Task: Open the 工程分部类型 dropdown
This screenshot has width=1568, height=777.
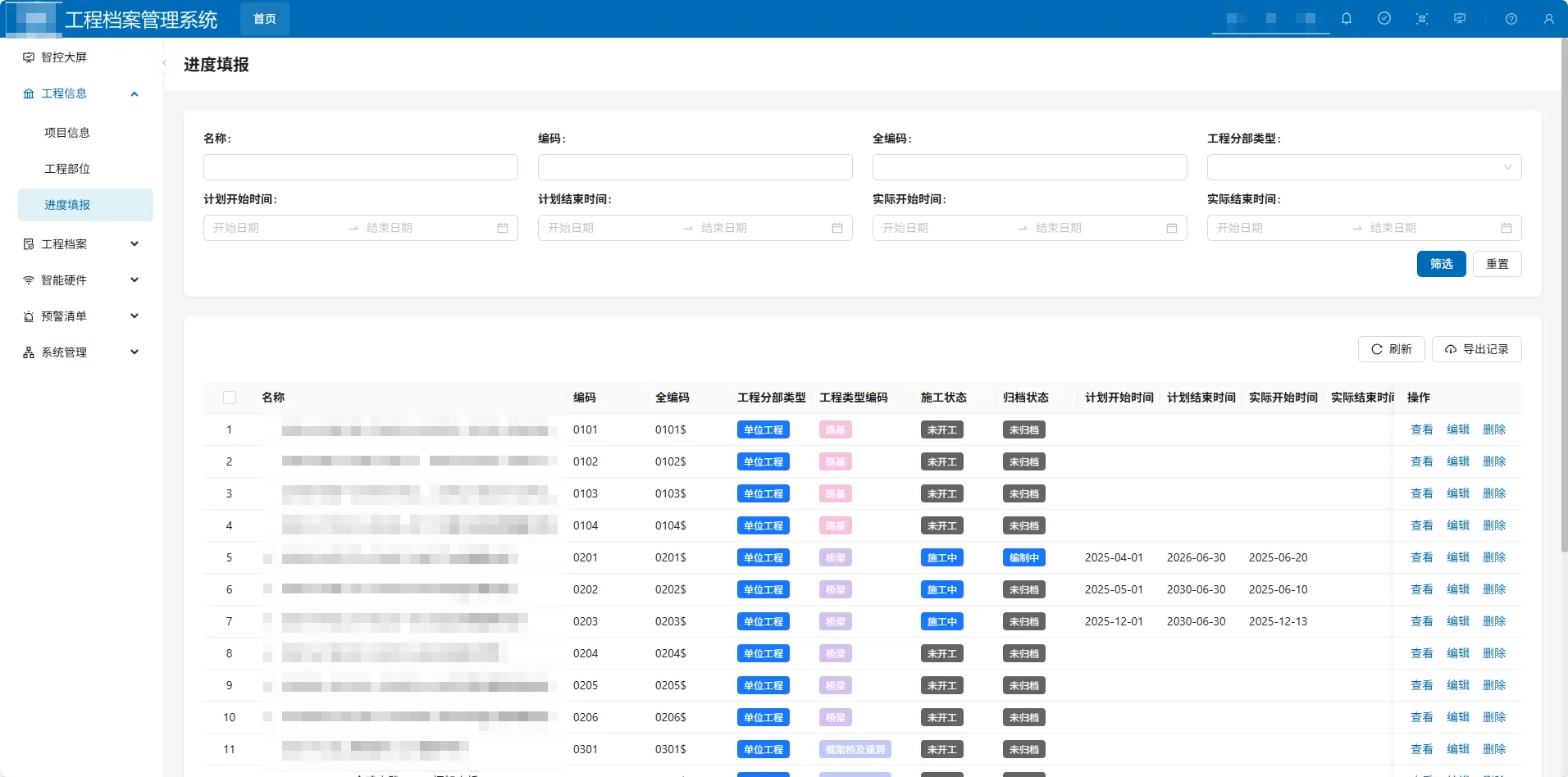Action: (x=1364, y=167)
